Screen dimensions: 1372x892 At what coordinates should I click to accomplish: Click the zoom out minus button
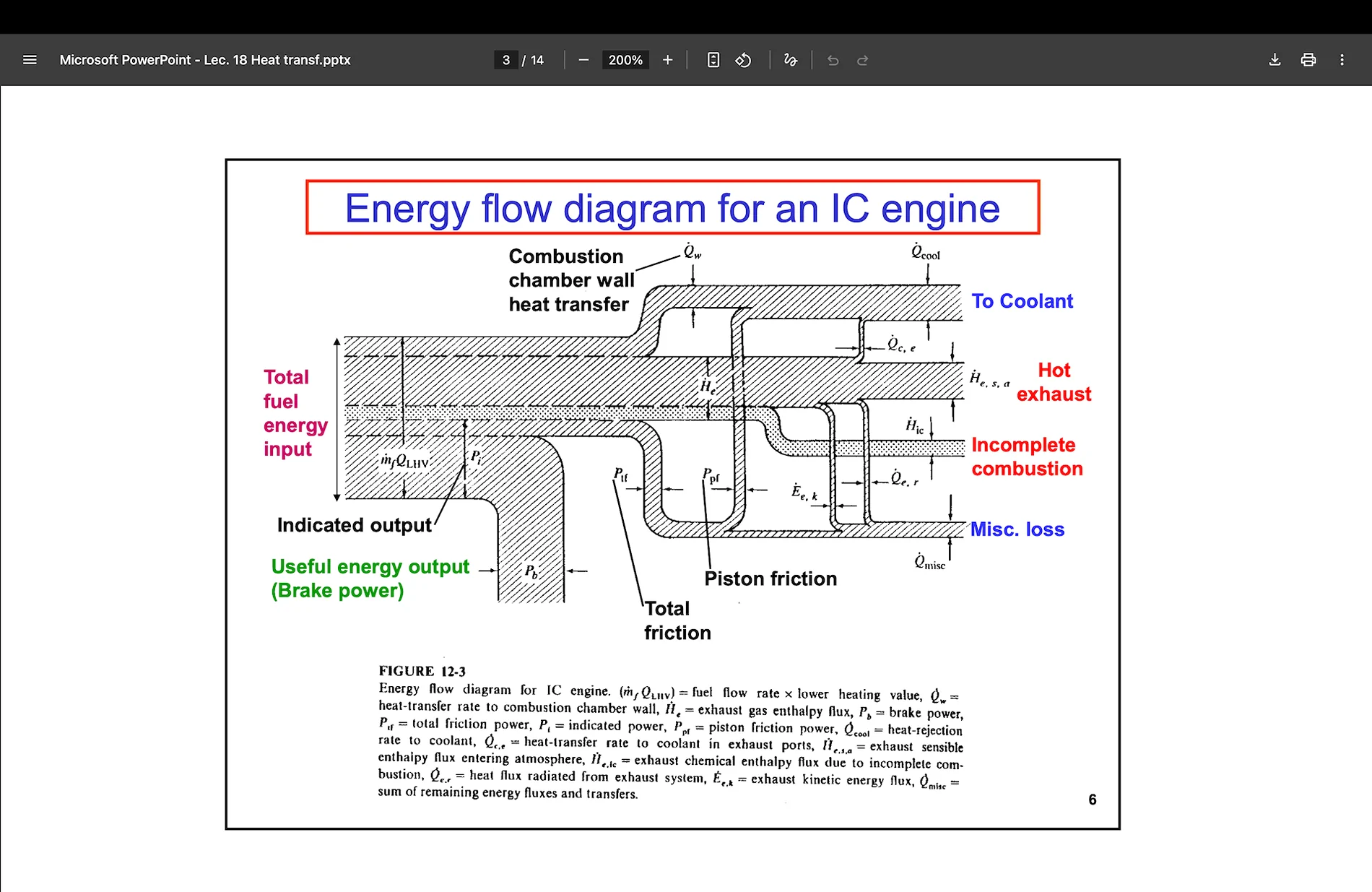(x=583, y=60)
